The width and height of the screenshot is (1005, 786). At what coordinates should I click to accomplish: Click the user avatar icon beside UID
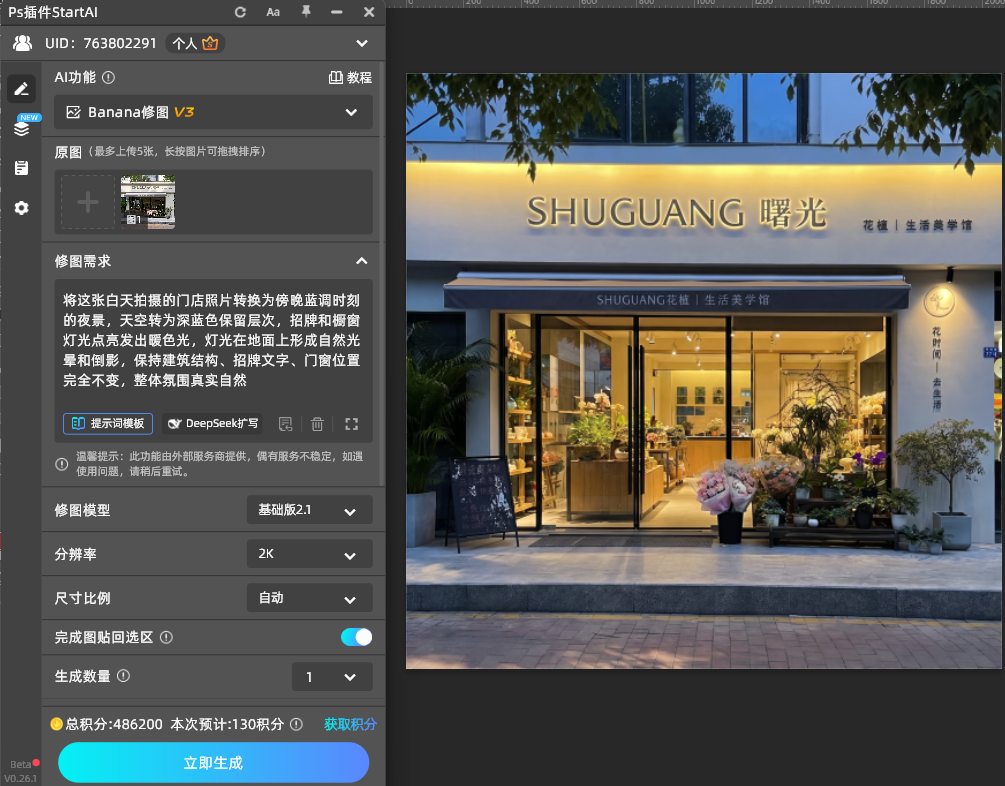point(22,43)
